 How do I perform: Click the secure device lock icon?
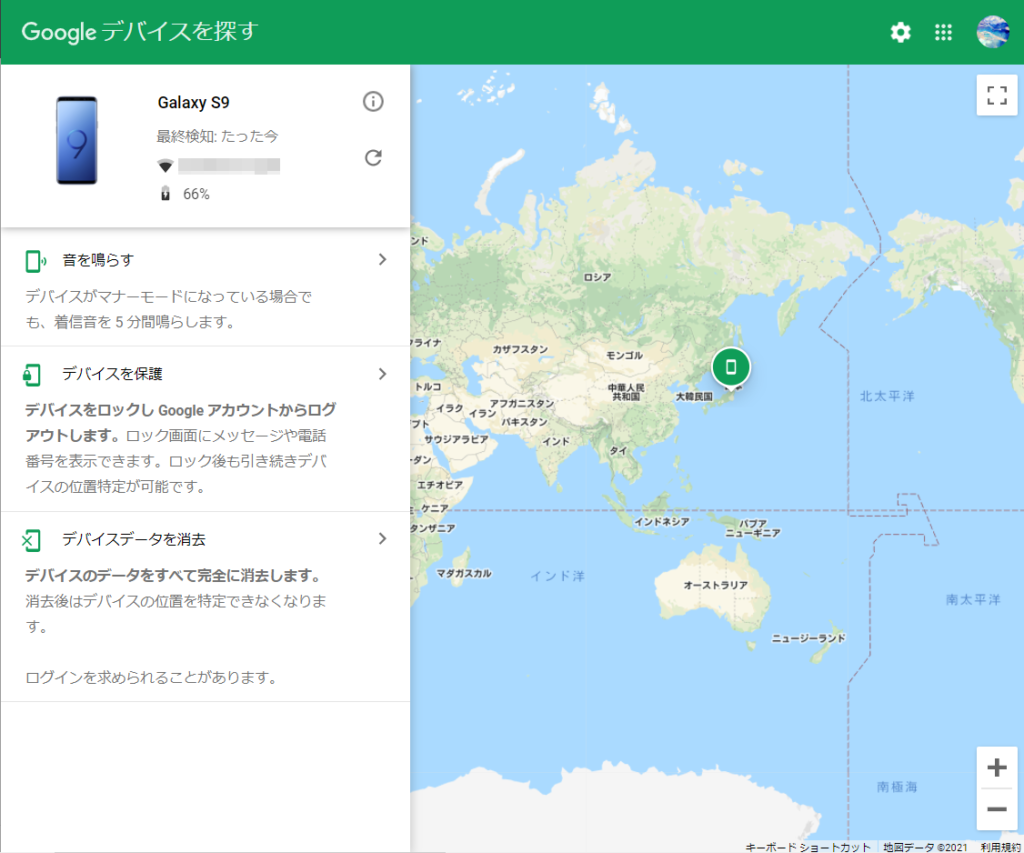coord(31,375)
